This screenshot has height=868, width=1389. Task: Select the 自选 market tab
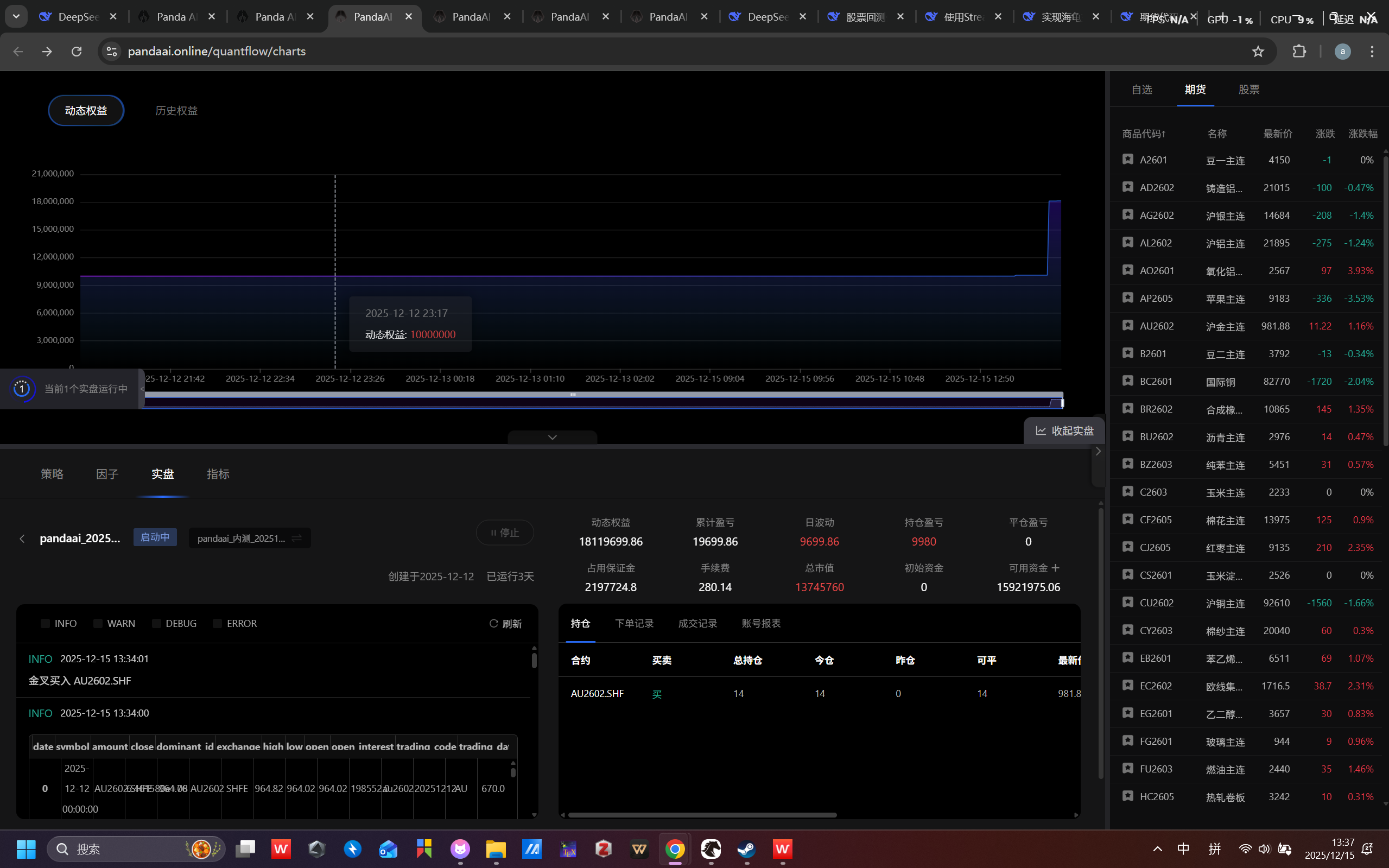click(1141, 90)
